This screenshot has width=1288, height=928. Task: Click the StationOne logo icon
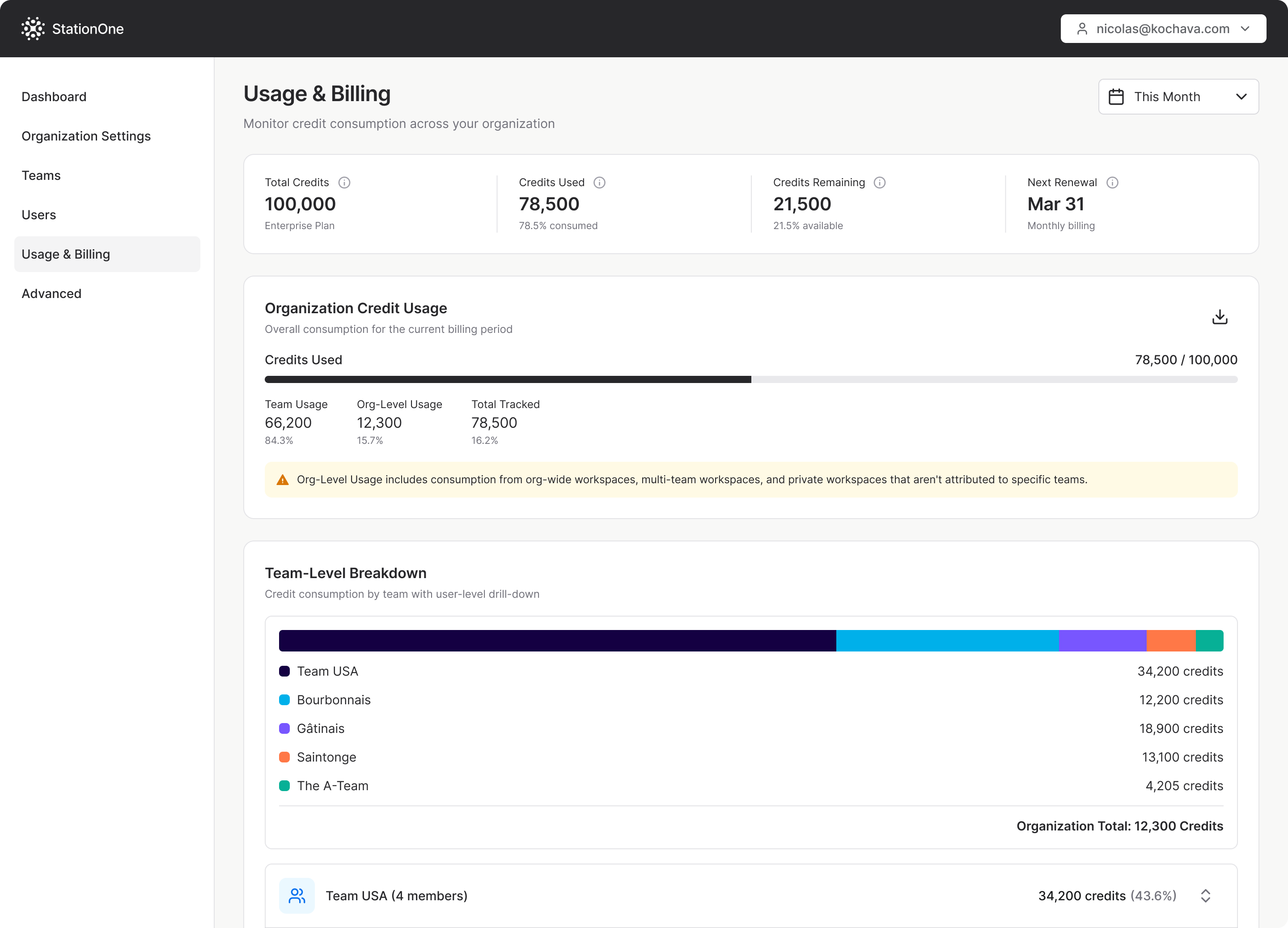pyautogui.click(x=33, y=29)
